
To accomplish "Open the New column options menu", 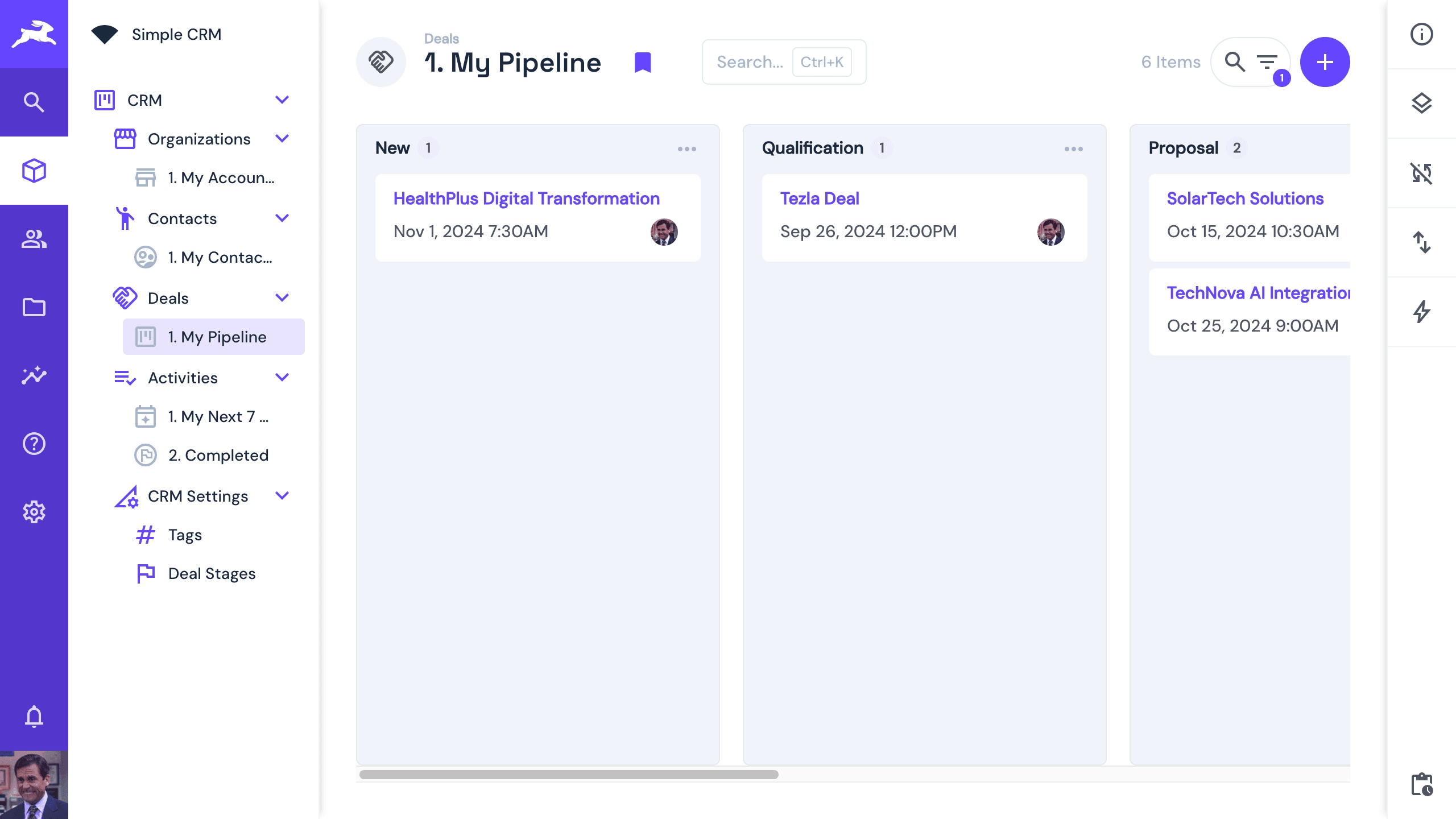I will click(x=686, y=149).
